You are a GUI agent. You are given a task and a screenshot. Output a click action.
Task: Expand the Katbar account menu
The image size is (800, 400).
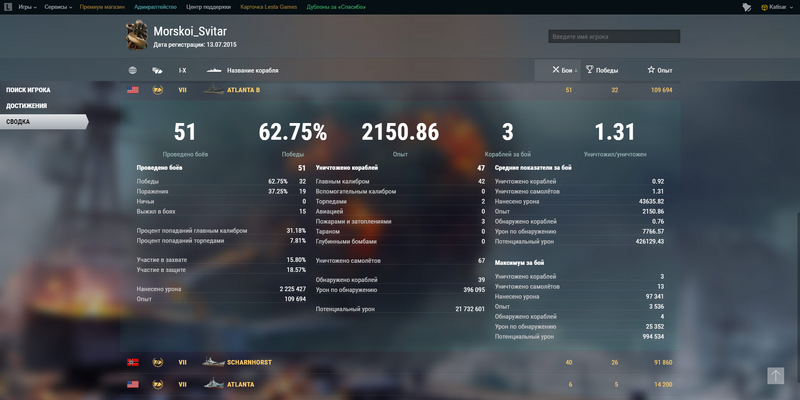(777, 7)
